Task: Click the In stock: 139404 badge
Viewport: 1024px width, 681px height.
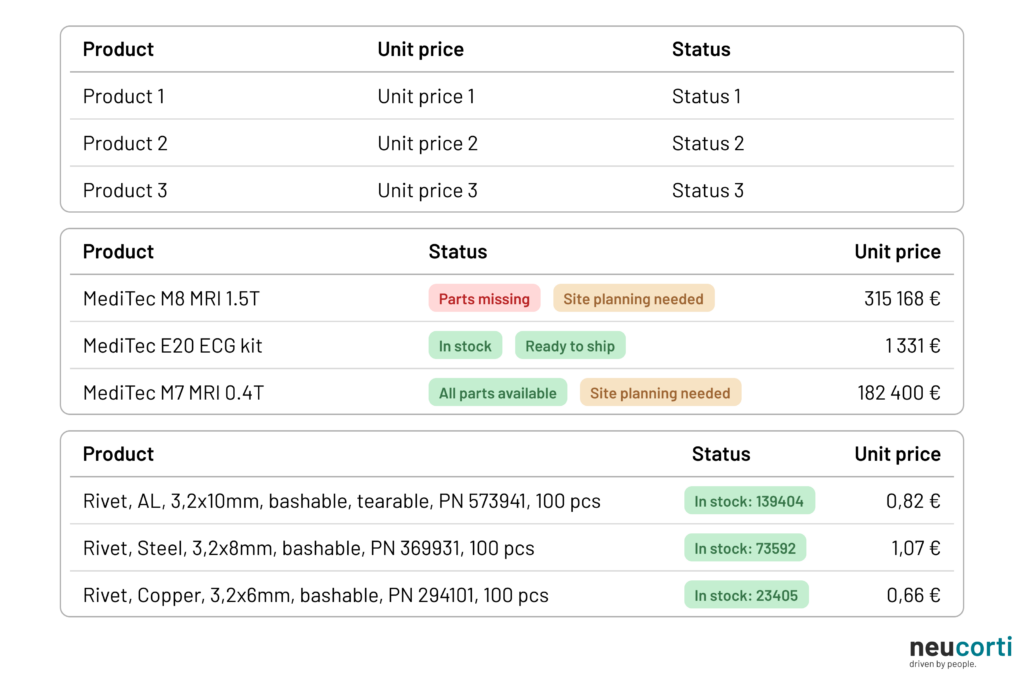Action: click(x=749, y=501)
